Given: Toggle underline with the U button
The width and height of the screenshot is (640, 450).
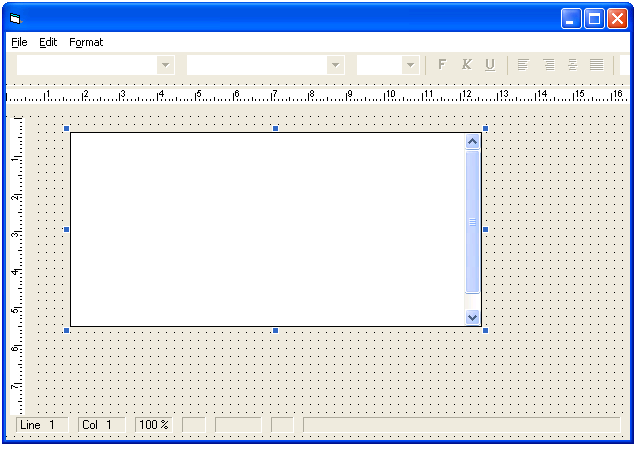Looking at the screenshot, I should (x=490, y=65).
